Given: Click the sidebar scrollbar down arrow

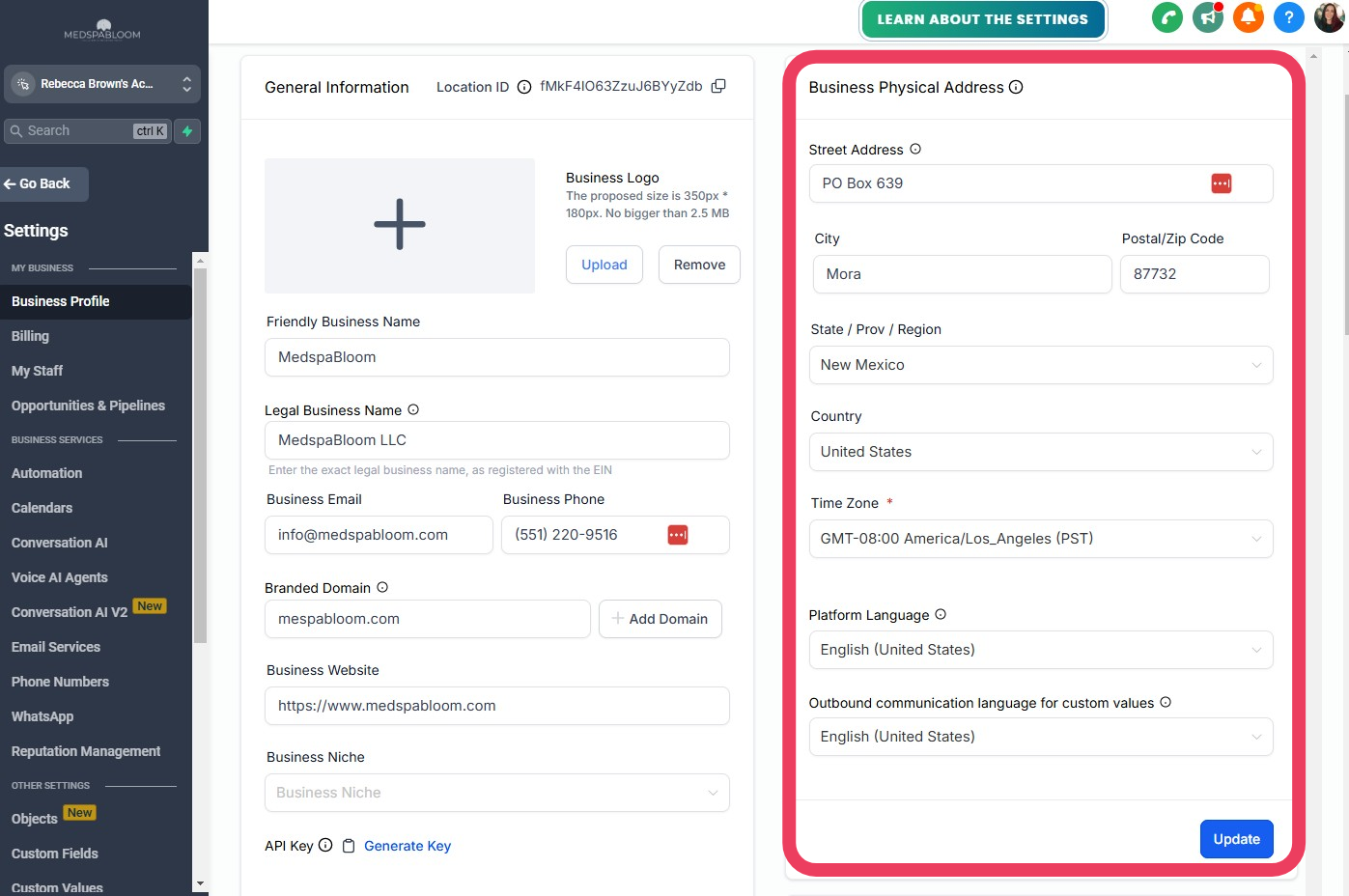Looking at the screenshot, I should 200,882.
